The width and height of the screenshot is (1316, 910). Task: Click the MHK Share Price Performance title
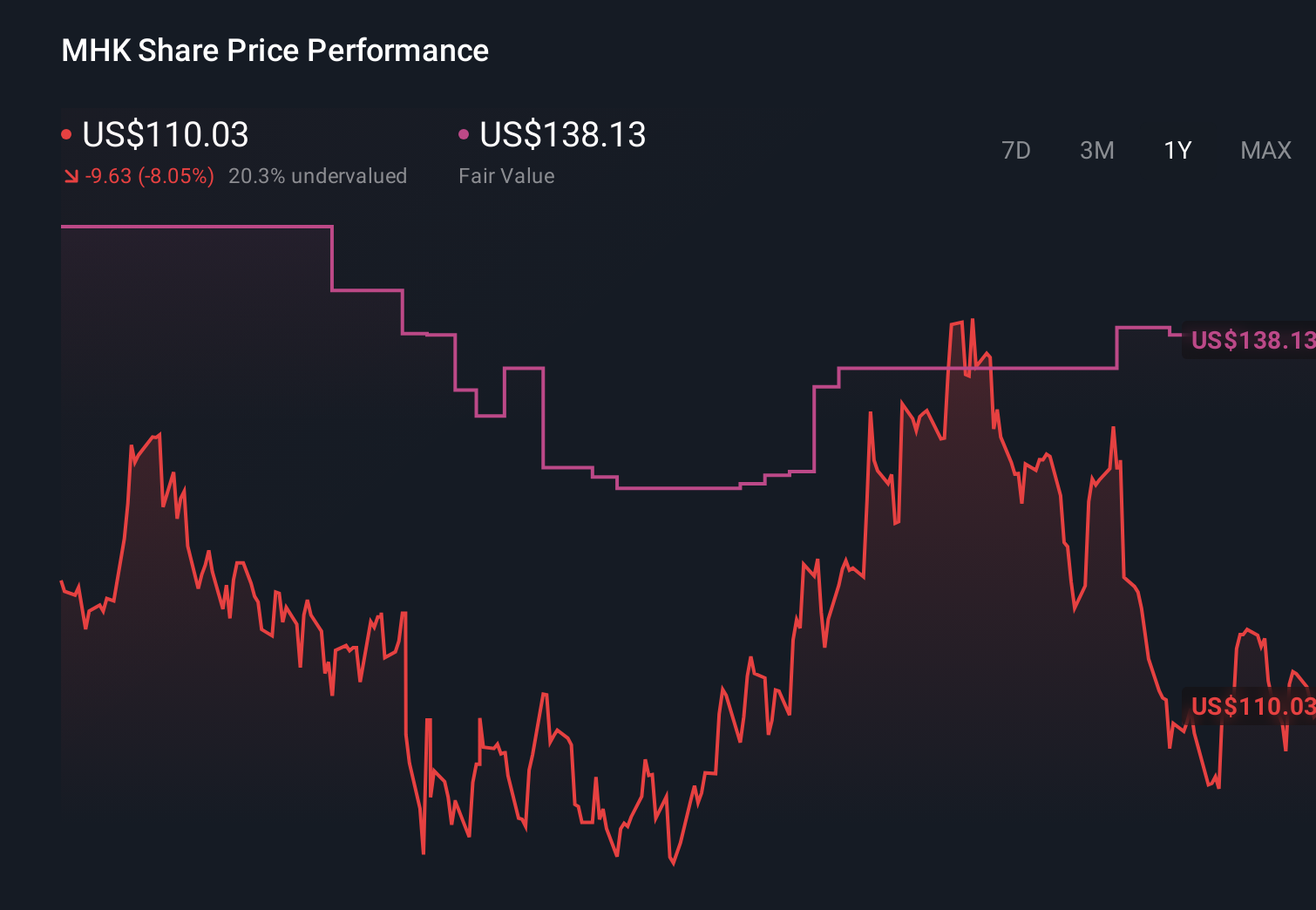click(x=275, y=51)
